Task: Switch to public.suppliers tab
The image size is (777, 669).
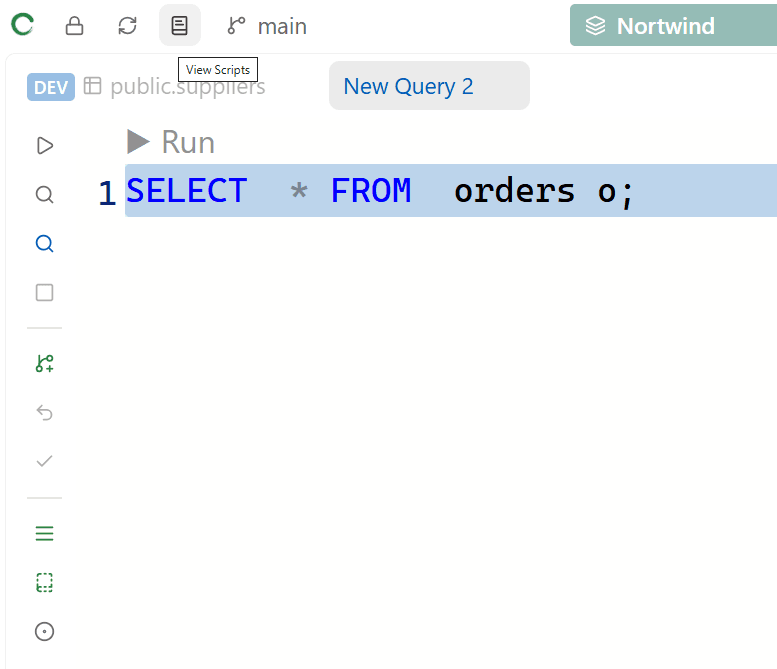Action: coord(174,87)
